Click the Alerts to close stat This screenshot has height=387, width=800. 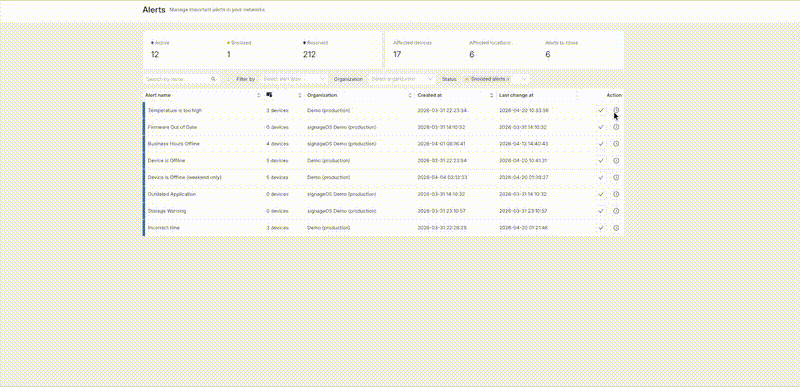561,49
